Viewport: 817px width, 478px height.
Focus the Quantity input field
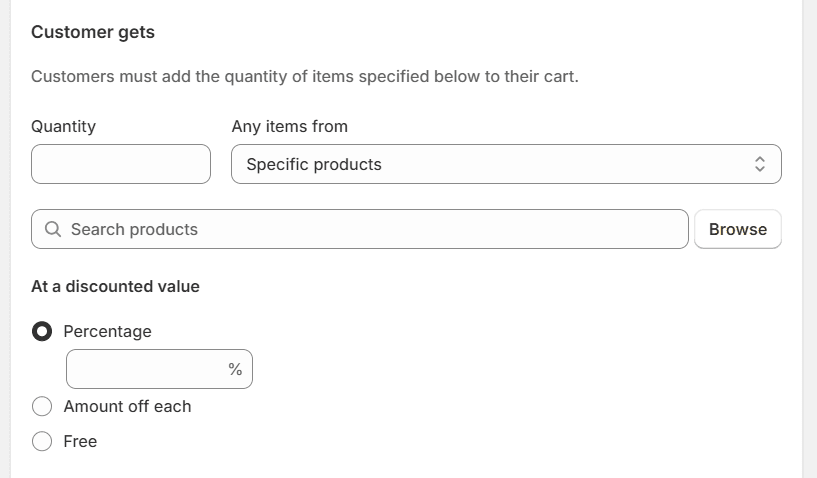pyautogui.click(x=121, y=164)
